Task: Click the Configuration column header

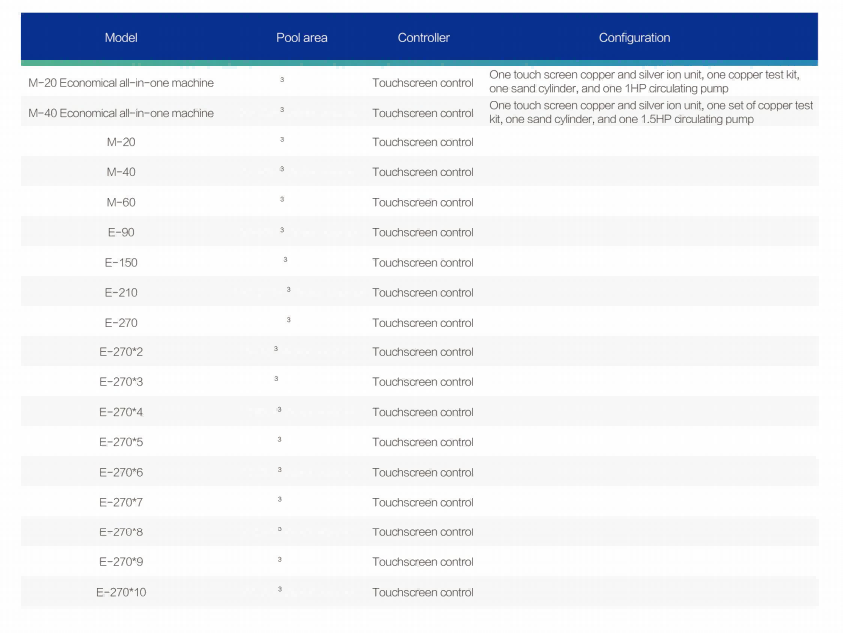Action: (634, 38)
